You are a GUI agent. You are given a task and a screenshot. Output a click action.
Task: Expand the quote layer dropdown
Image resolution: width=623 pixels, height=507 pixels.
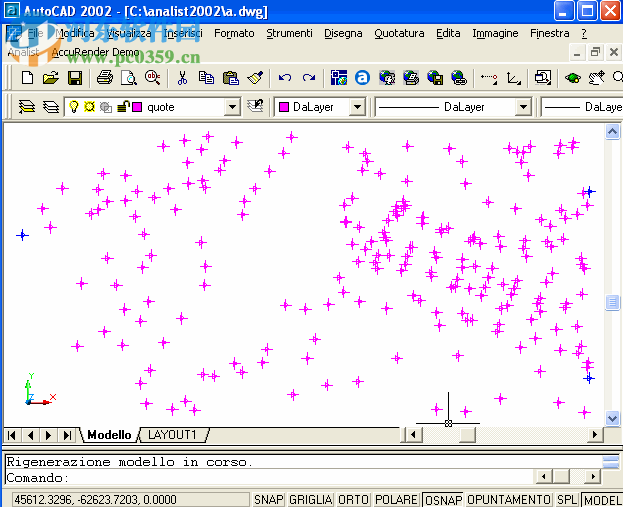[x=232, y=107]
